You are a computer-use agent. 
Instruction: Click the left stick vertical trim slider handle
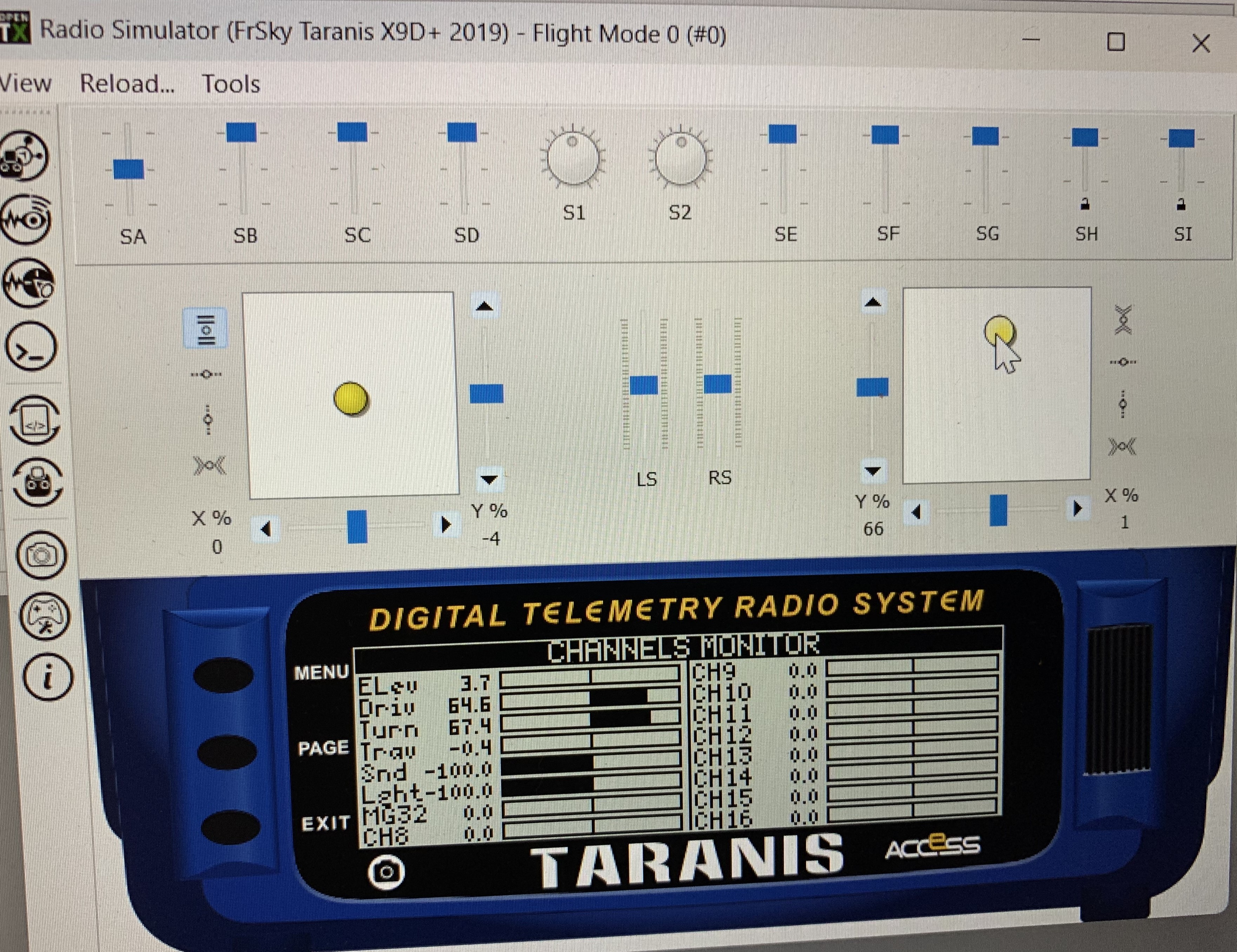487,394
